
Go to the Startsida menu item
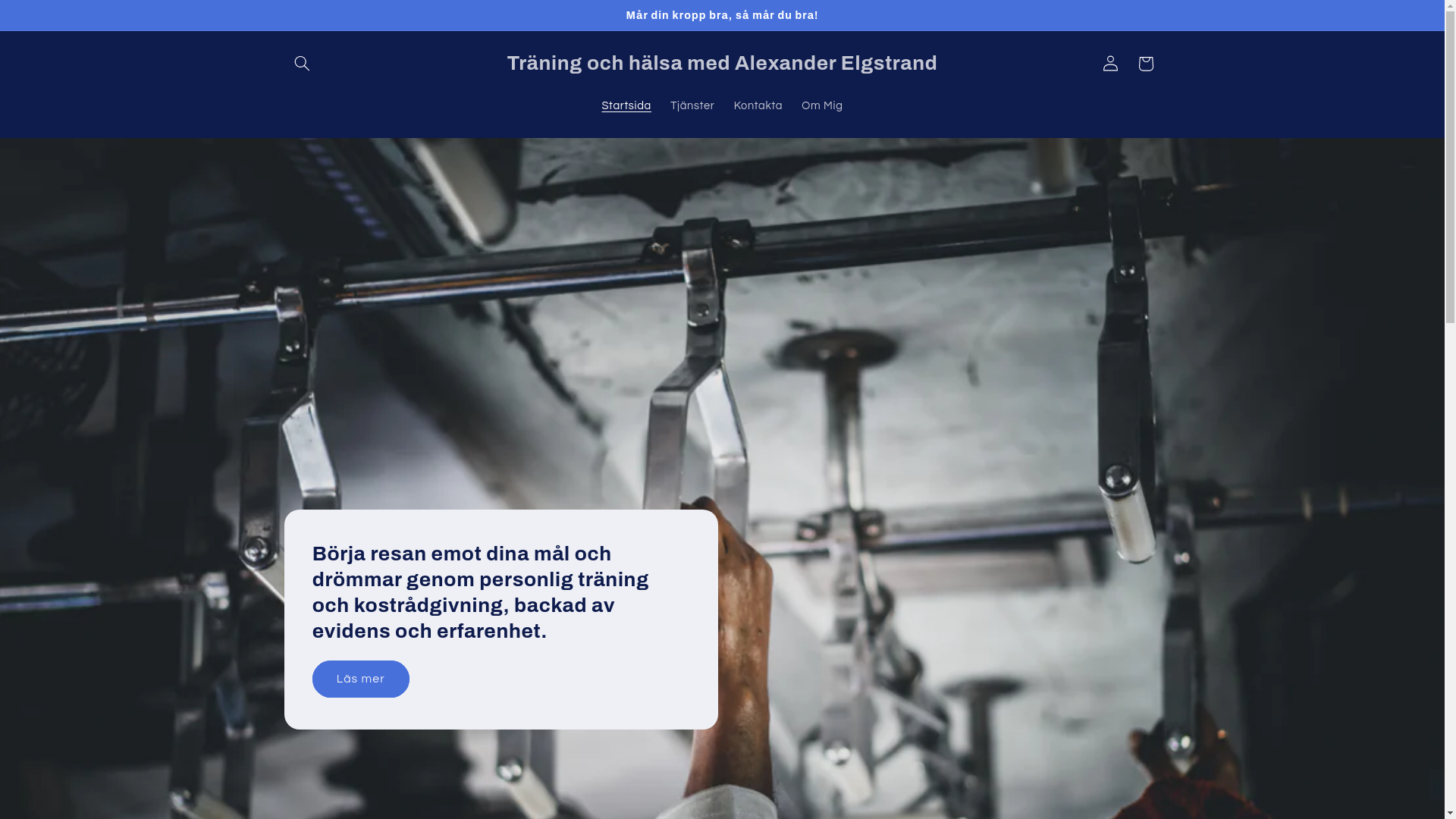click(626, 106)
